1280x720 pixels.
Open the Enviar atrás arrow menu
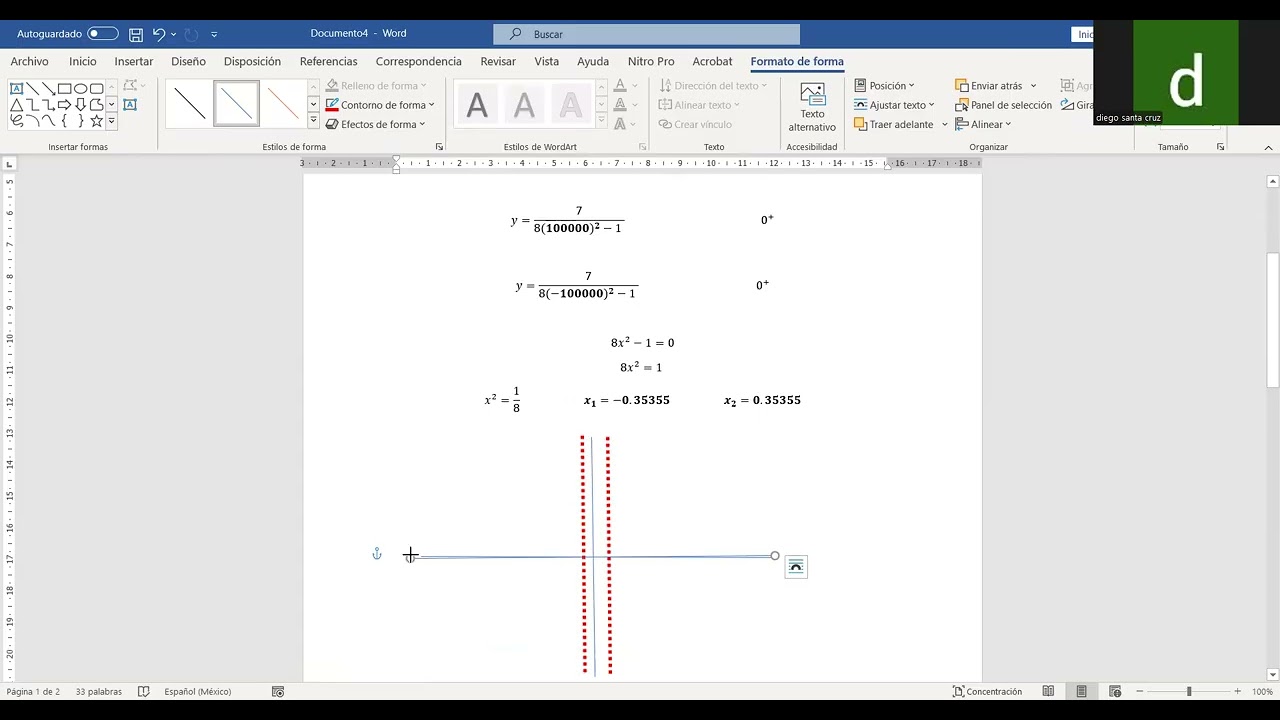pyautogui.click(x=1033, y=86)
